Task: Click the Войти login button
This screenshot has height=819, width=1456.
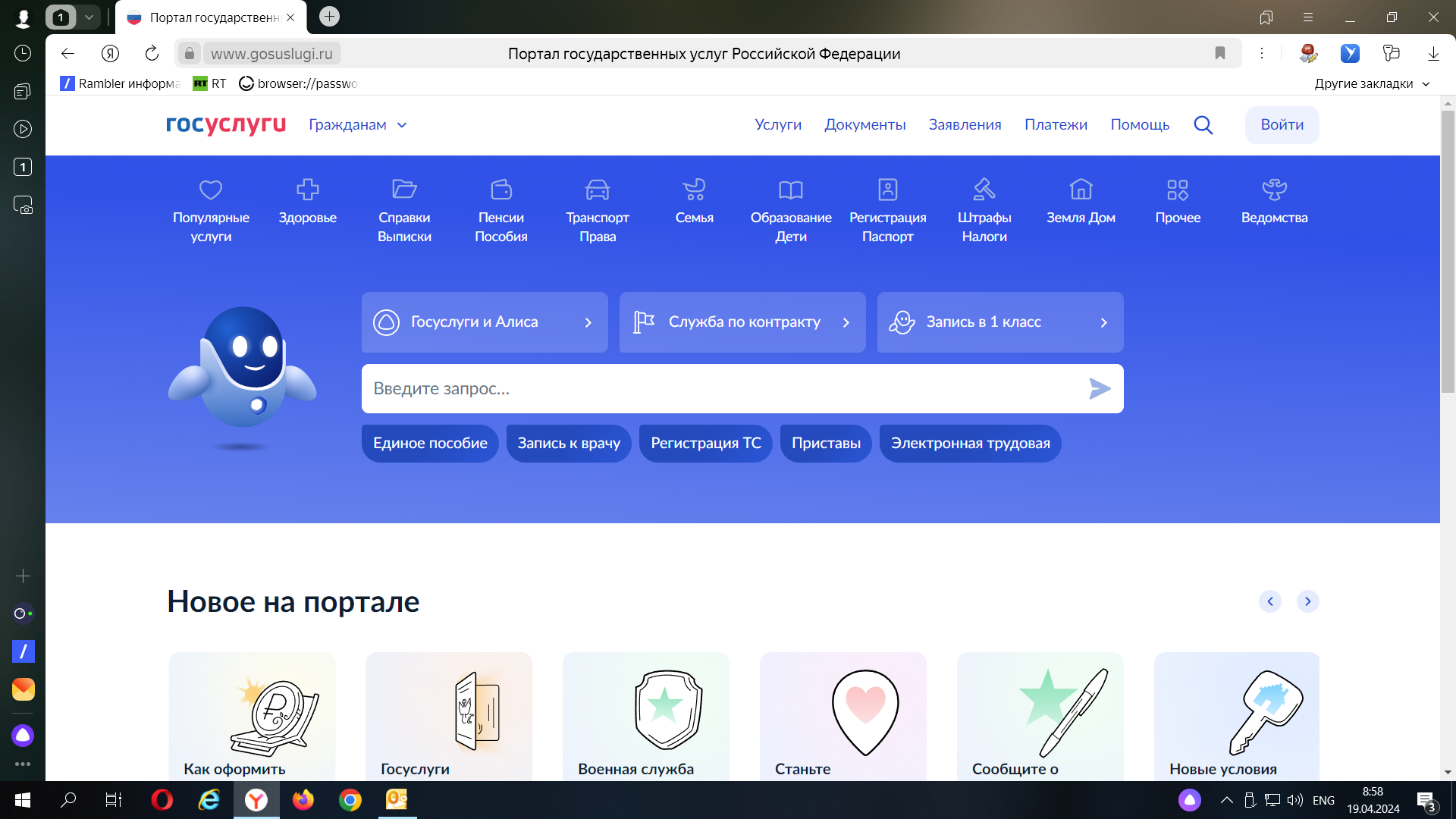Action: pyautogui.click(x=1282, y=125)
